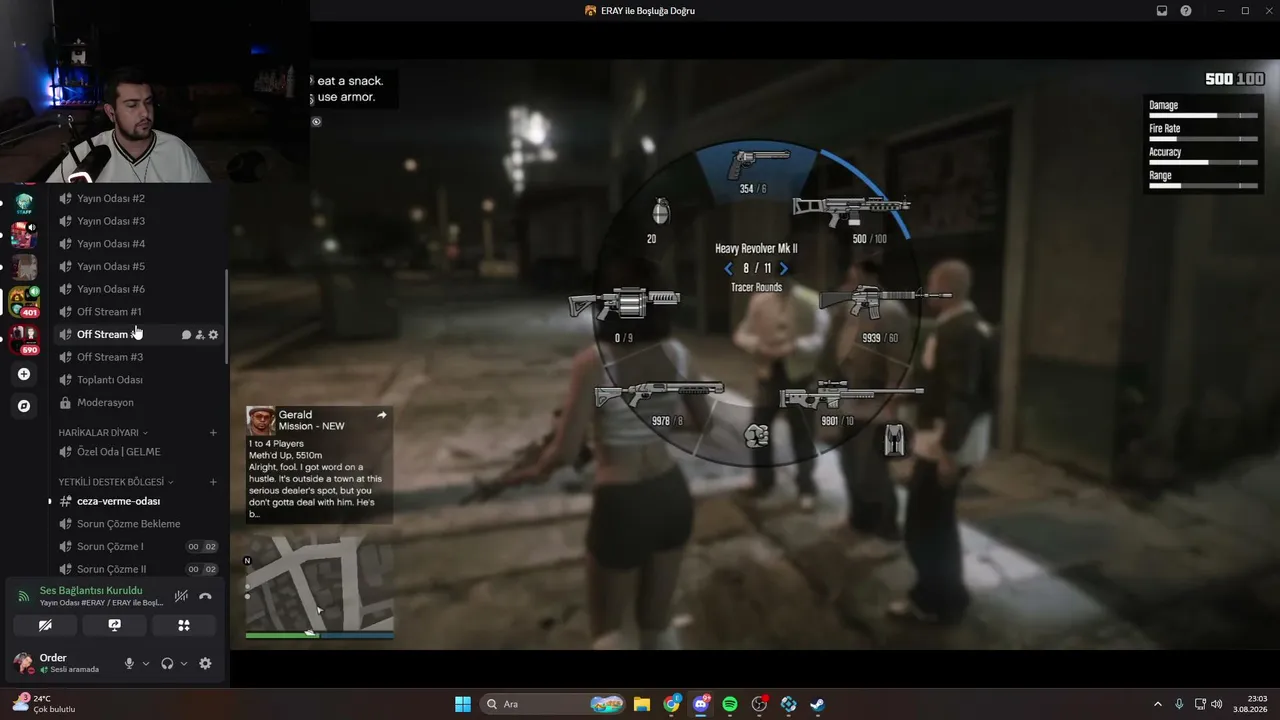Open File Explorer from taskbar
The image size is (1280, 720).
(x=642, y=704)
